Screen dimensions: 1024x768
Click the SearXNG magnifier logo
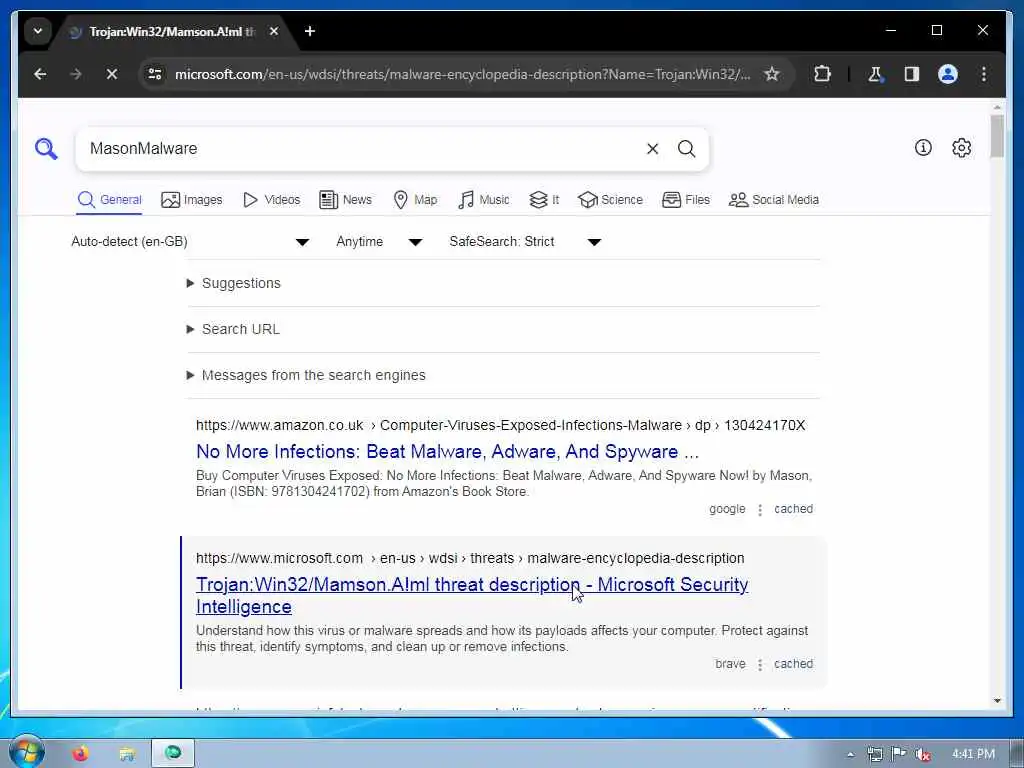[x=46, y=148]
